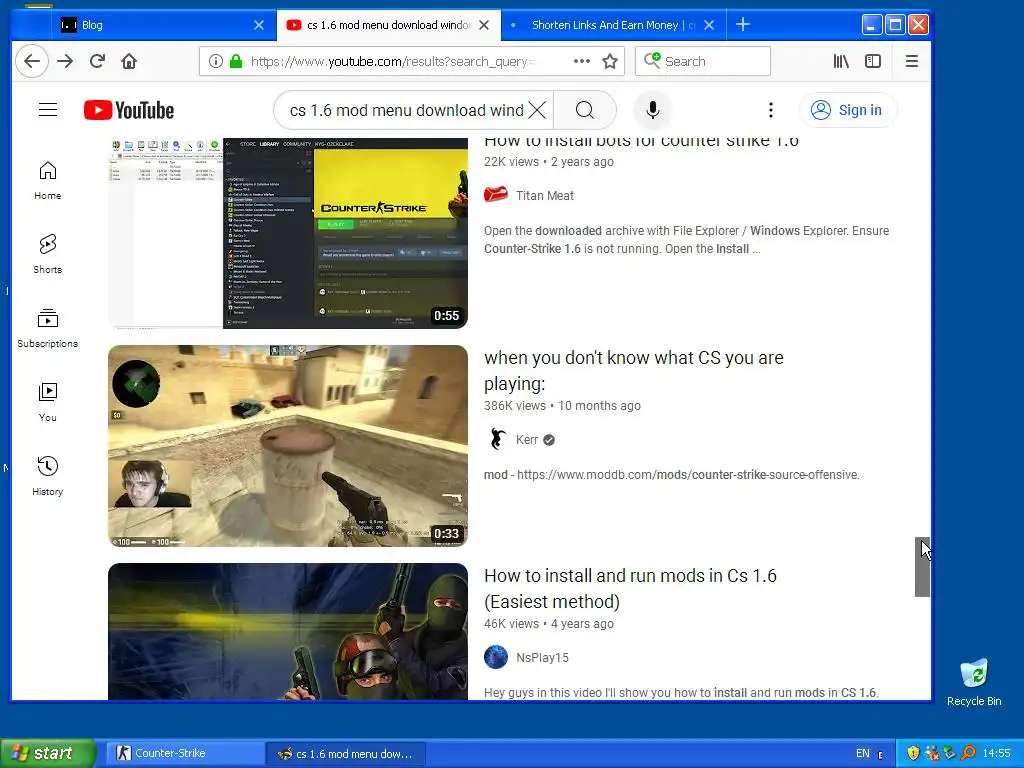Open Titan Meat channel avatar
Viewport: 1024px width, 768px height.
click(x=496, y=195)
